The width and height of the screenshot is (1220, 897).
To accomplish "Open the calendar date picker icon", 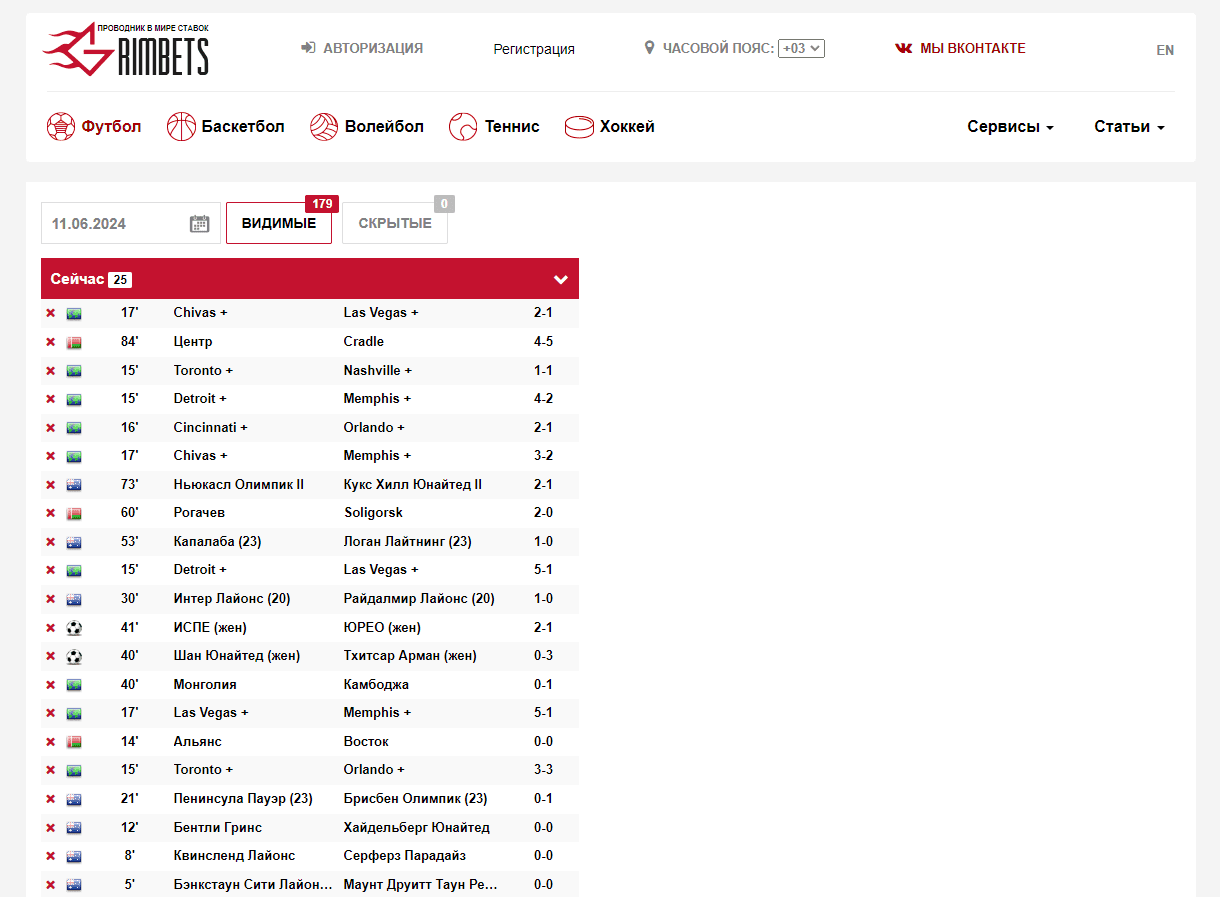I will [200, 223].
